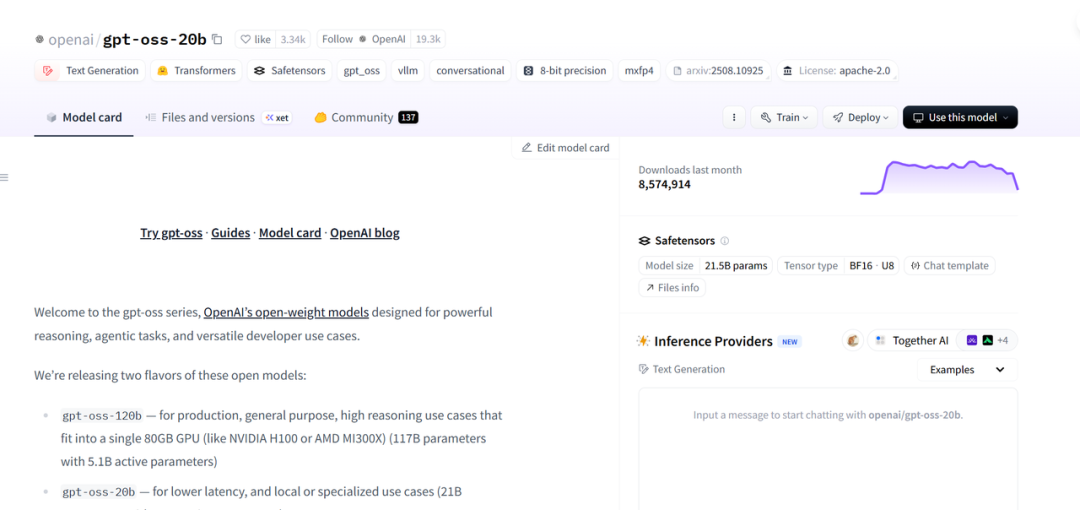Expand the Use this model dropdown
1080x510 pixels.
[960, 117]
